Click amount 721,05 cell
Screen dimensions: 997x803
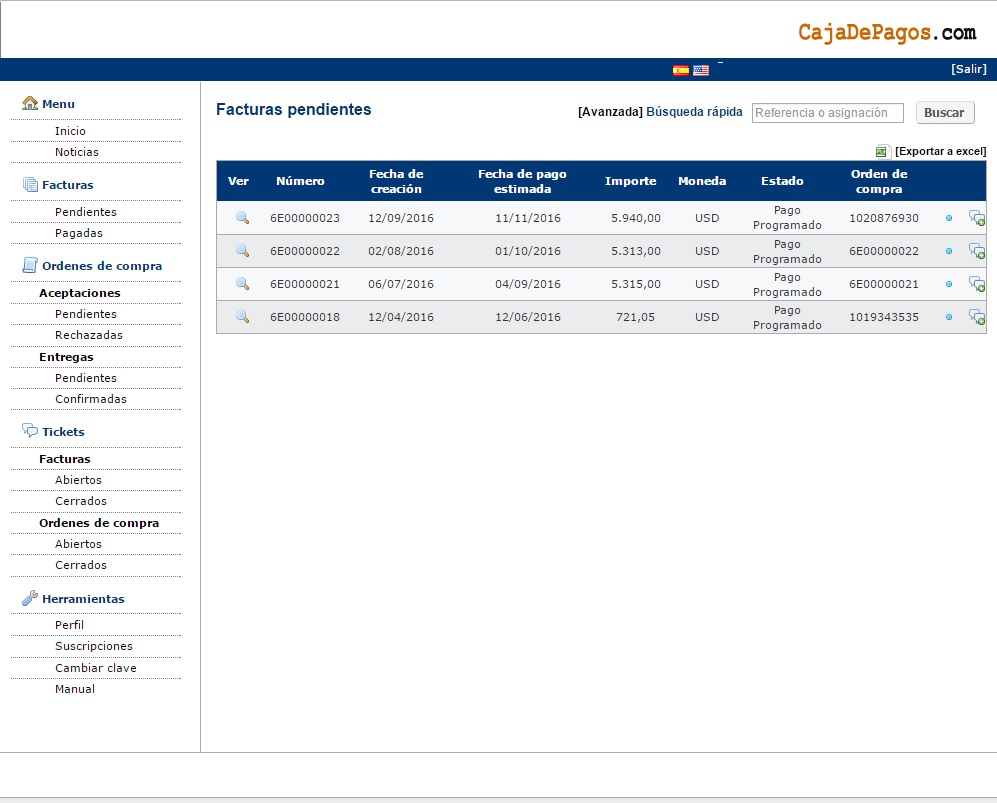(635, 317)
